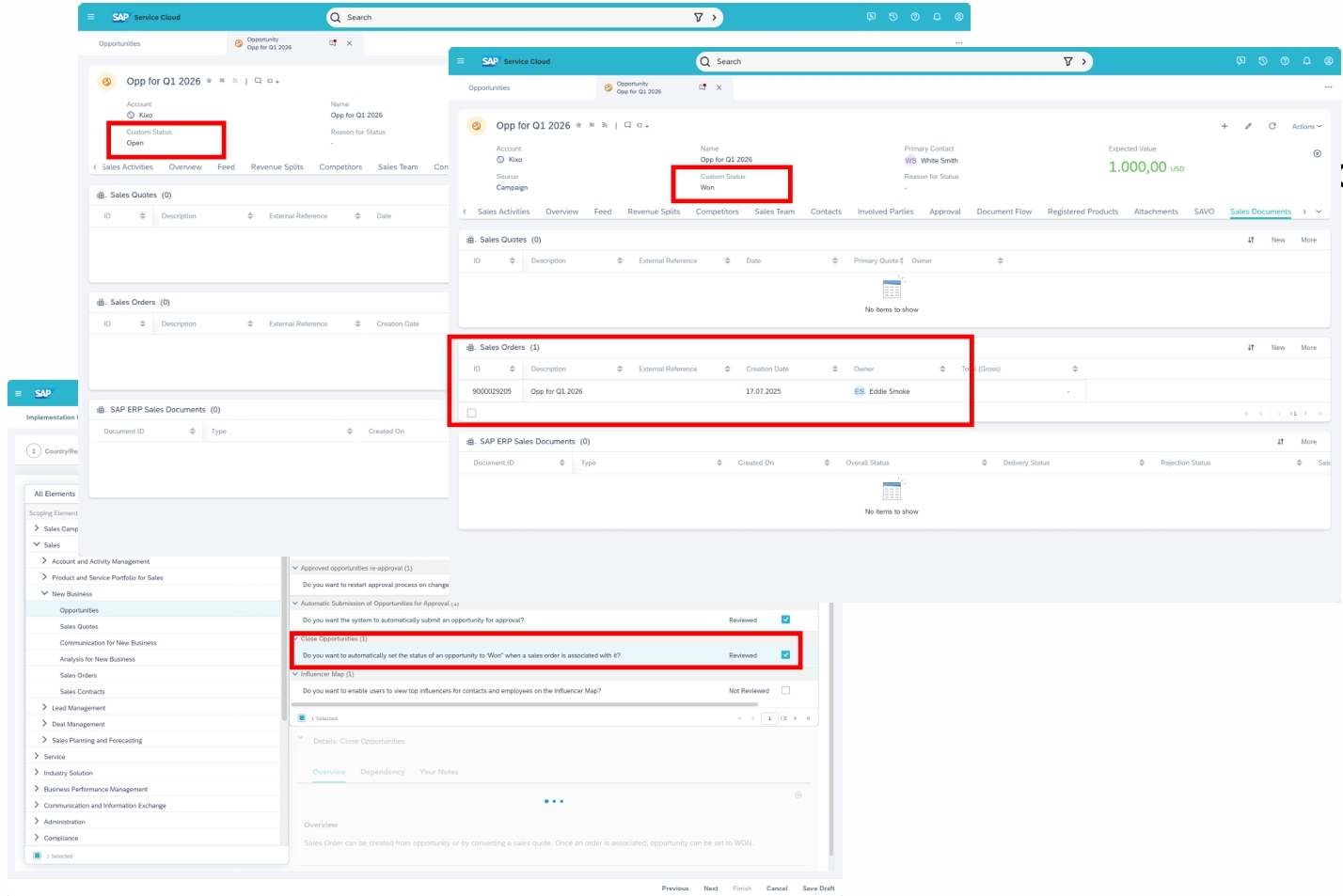Open the Approval tab in the front window

(945, 212)
